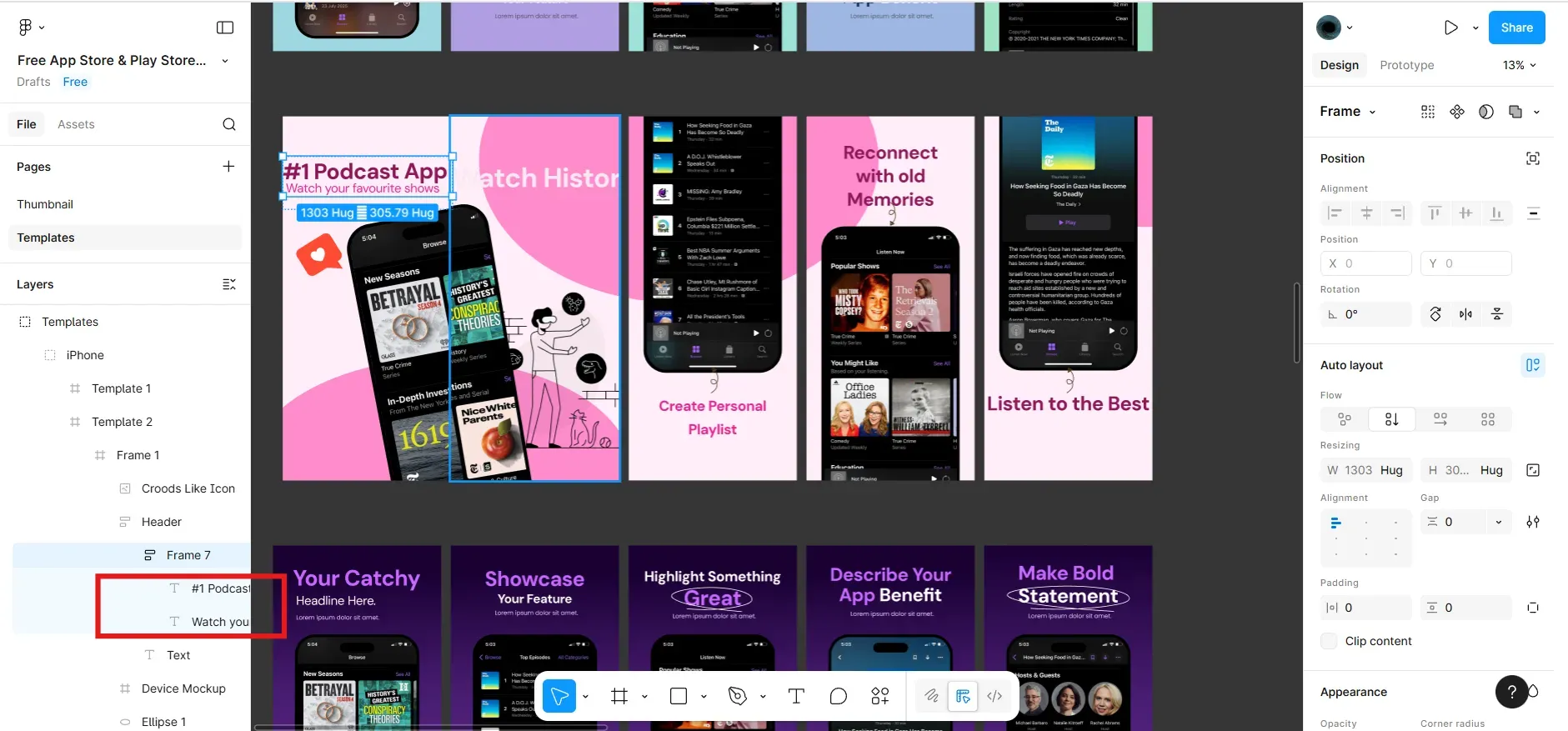Click the Present play icon

[1451, 28]
